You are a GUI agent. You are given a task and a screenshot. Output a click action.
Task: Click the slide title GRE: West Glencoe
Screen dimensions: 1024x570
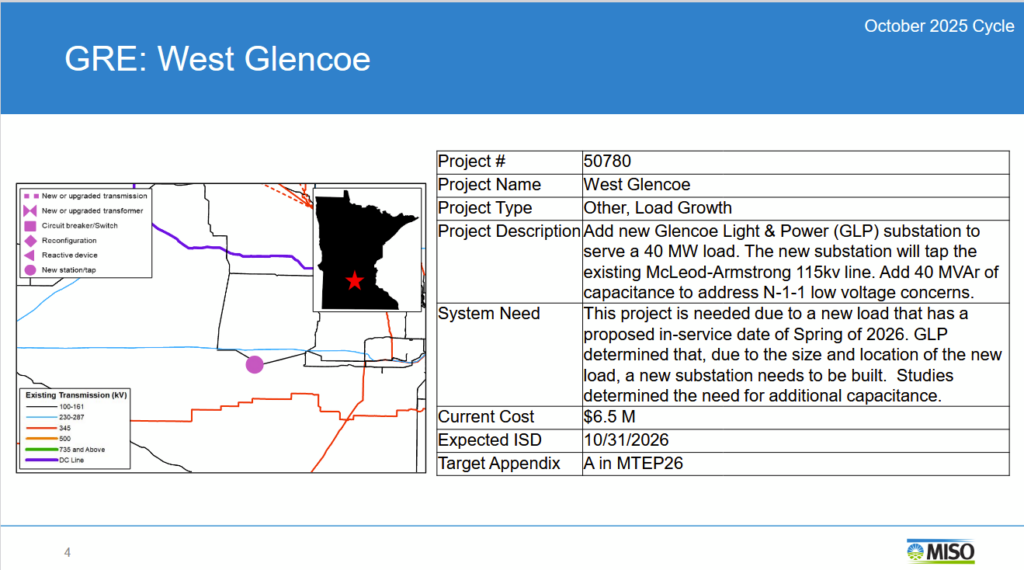tap(217, 59)
